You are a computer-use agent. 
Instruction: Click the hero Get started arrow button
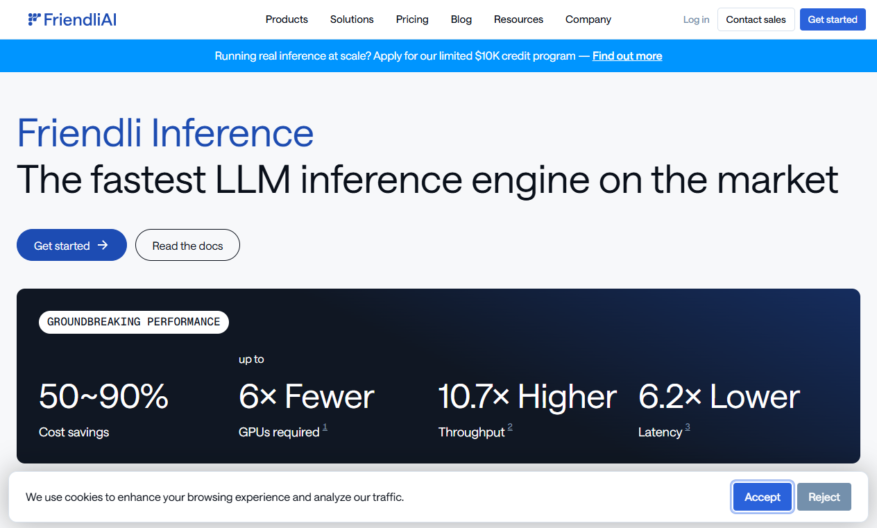[x=72, y=245]
